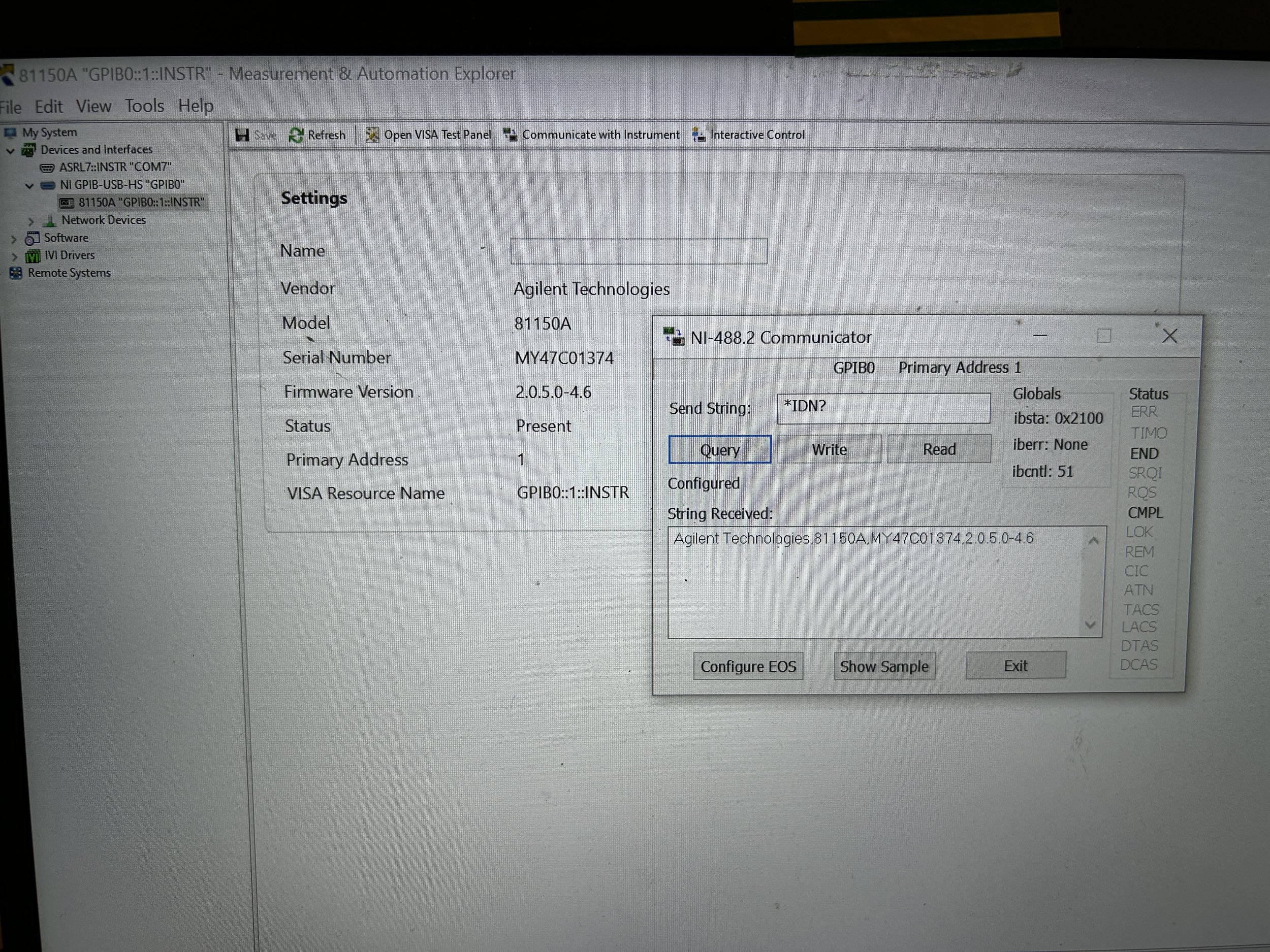Click the GPIB0::1::INSTR resource value

(573, 493)
